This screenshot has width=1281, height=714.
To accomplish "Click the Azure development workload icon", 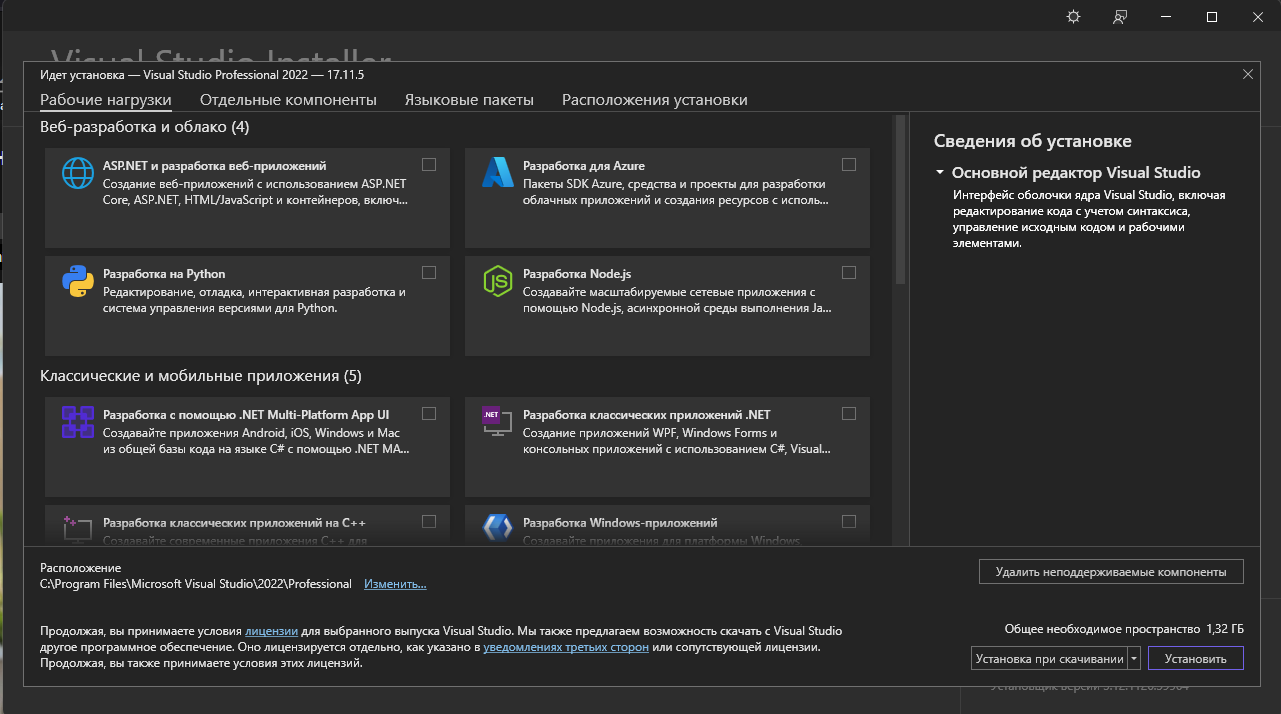I will pos(497,173).
